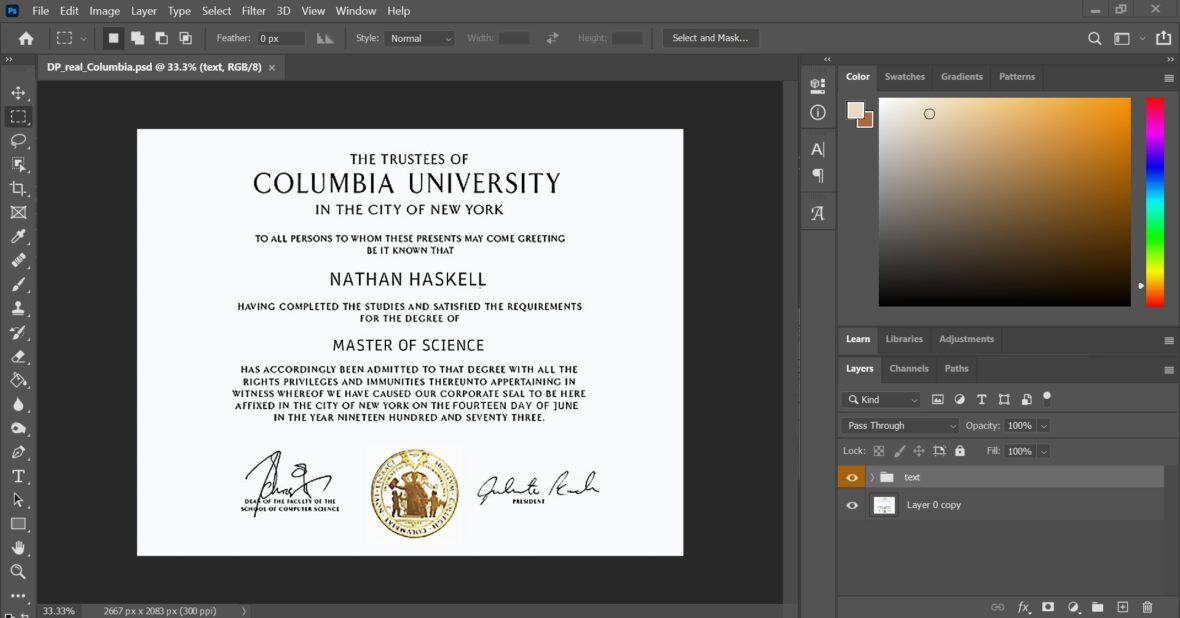Select the Paint Bucket tool
Image resolution: width=1180 pixels, height=618 pixels.
coord(18,381)
